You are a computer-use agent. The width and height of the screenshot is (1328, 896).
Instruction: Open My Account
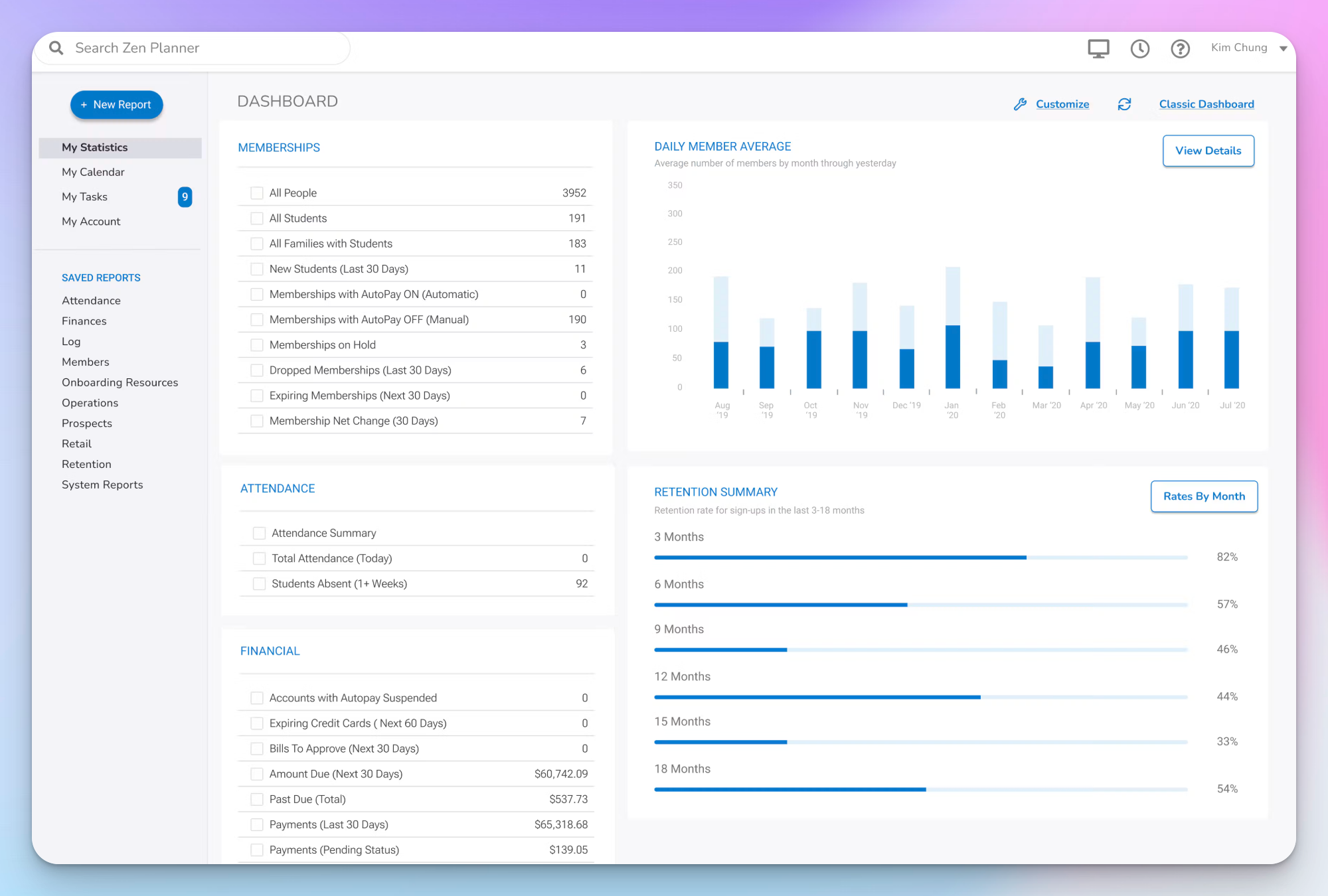[x=91, y=221]
